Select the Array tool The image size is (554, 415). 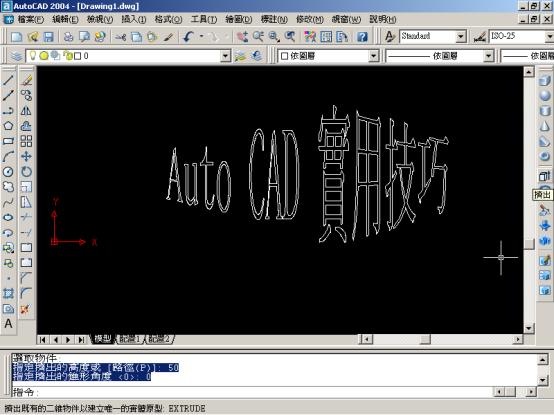26,141
